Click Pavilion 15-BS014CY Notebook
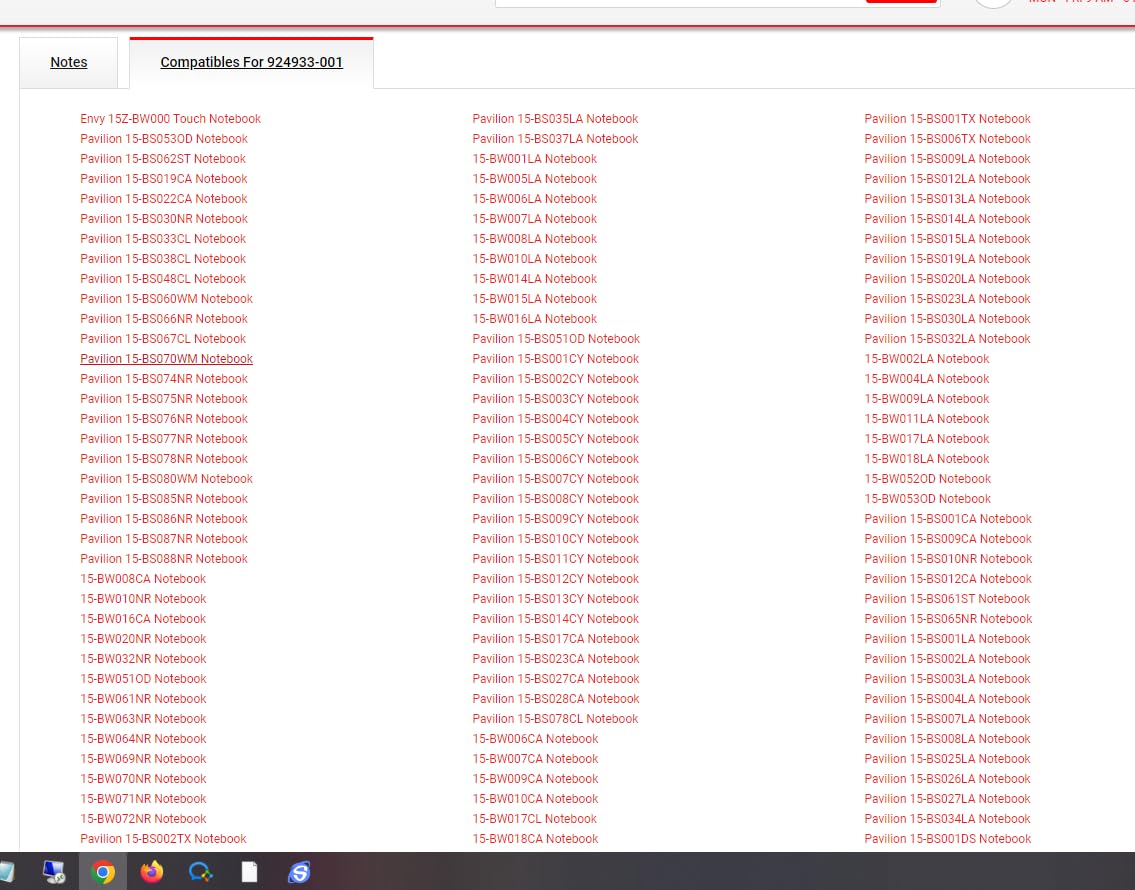The image size is (1135, 890). (x=555, y=619)
